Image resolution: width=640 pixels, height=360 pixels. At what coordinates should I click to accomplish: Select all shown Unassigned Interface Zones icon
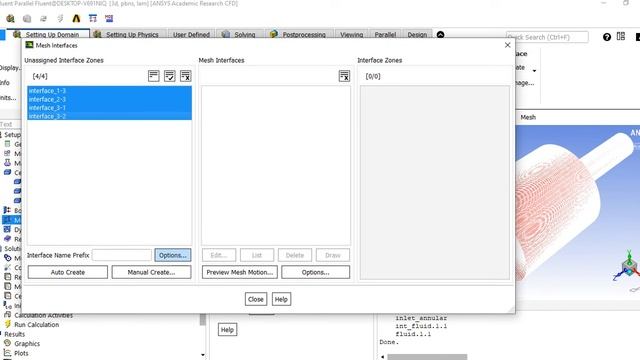click(169, 76)
